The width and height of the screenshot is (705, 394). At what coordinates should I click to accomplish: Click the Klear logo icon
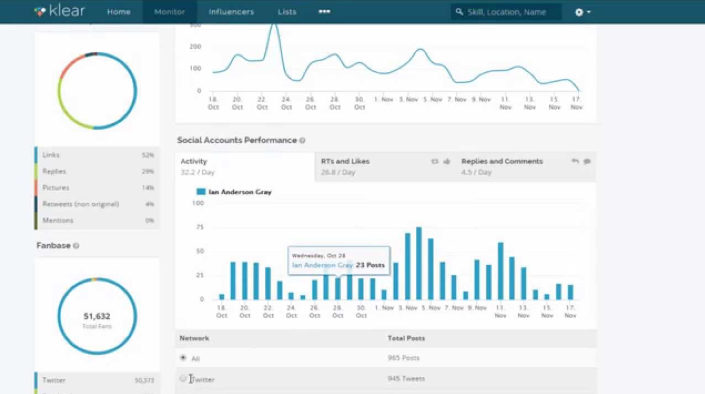click(x=40, y=12)
